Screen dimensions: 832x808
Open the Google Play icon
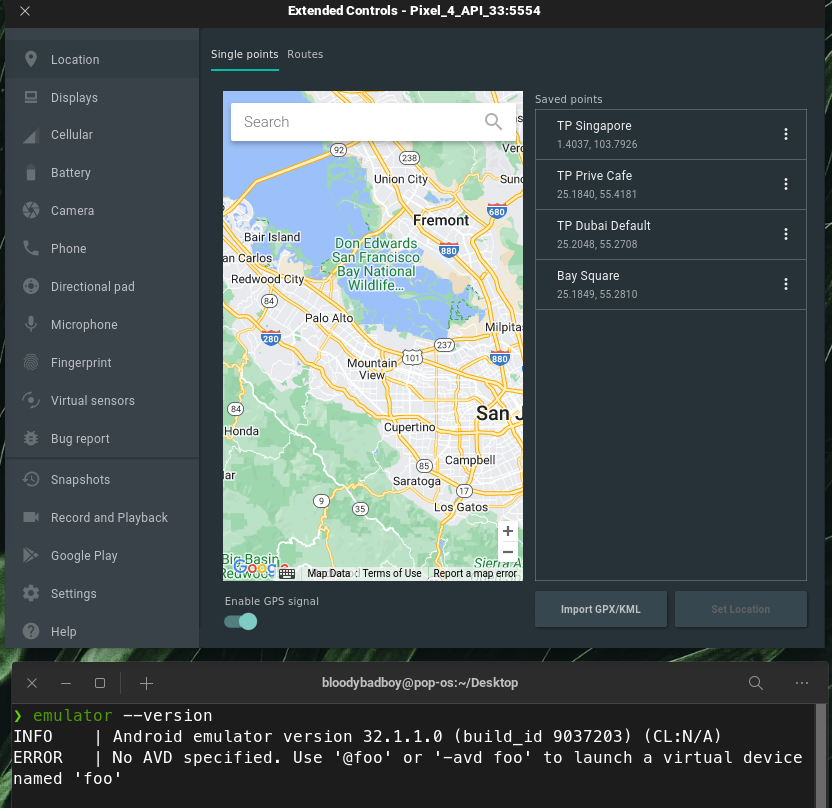click(31, 556)
